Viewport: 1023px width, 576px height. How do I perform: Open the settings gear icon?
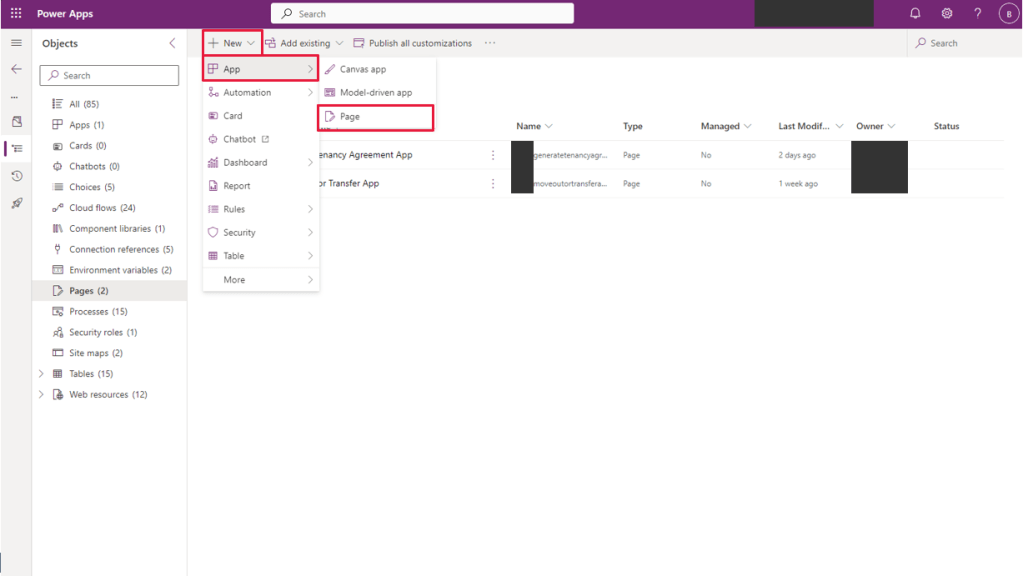[946, 14]
